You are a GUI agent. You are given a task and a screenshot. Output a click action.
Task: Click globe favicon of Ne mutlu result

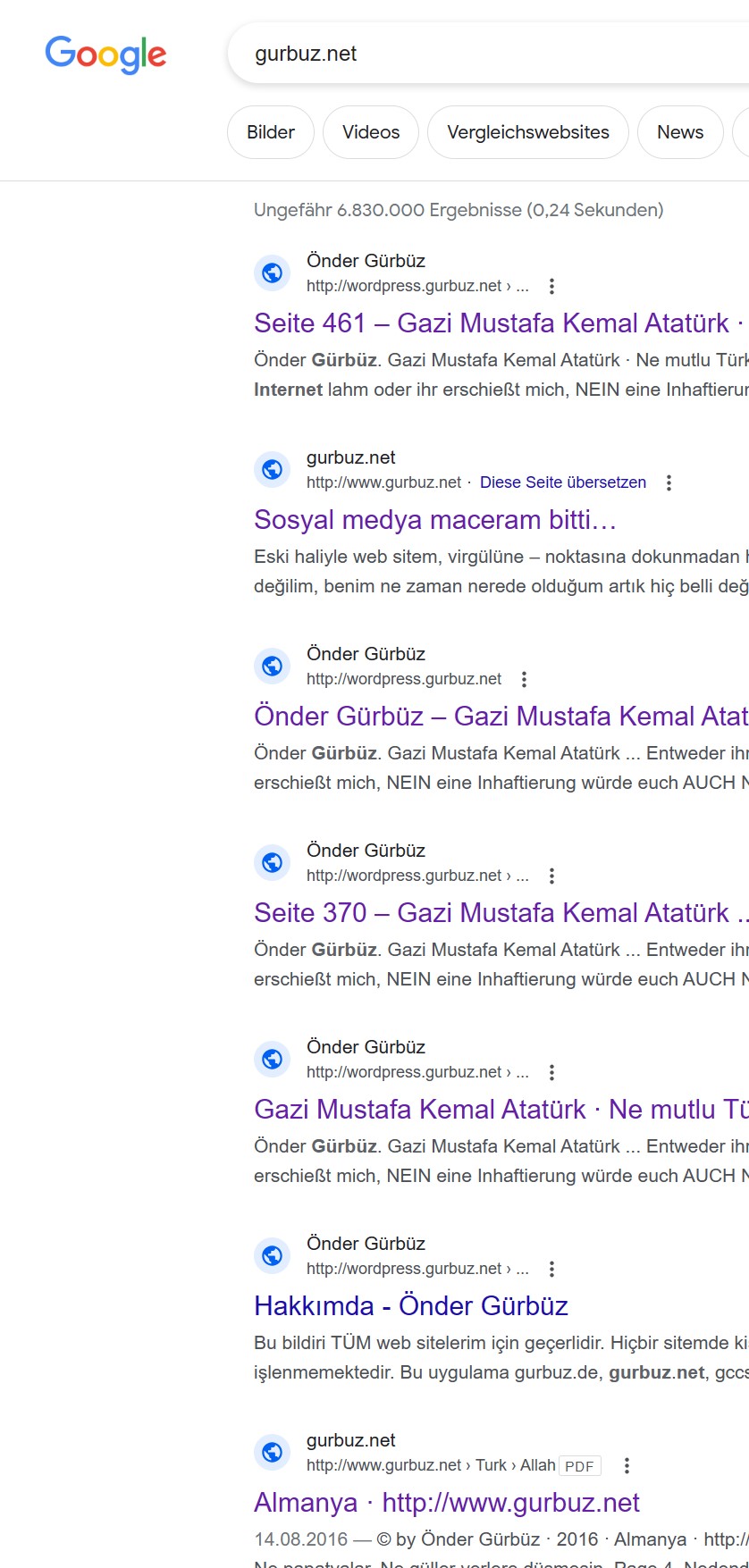tap(273, 1060)
